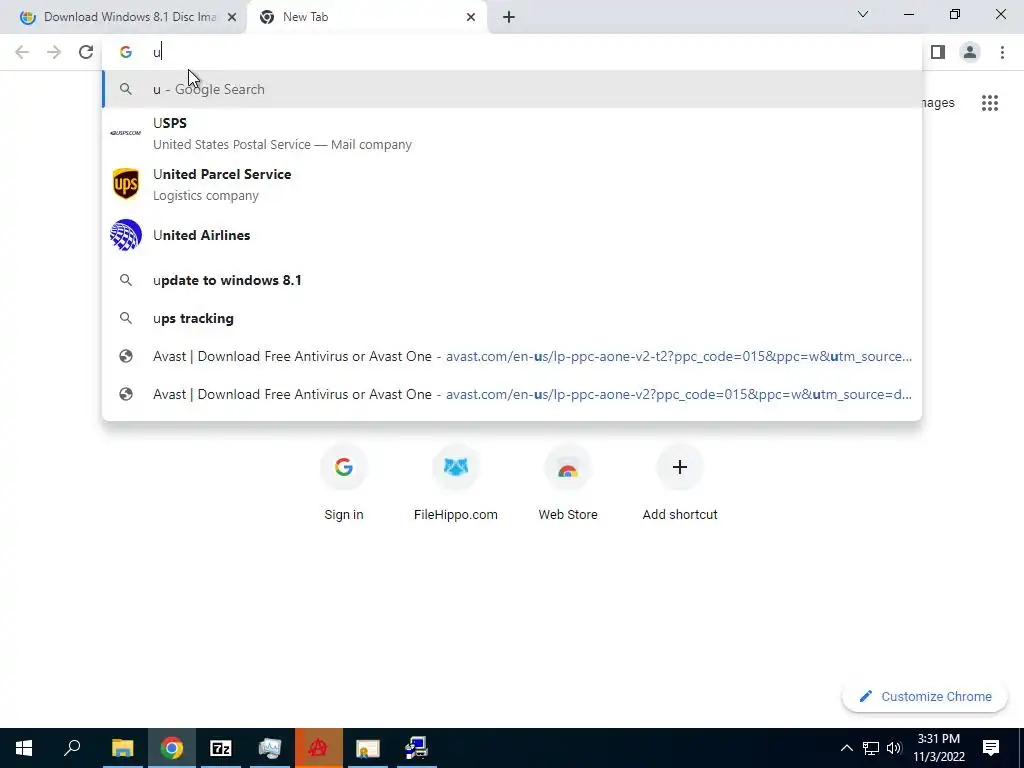Click the Customize Chrome button
The width and height of the screenshot is (1024, 768).
coord(925,696)
